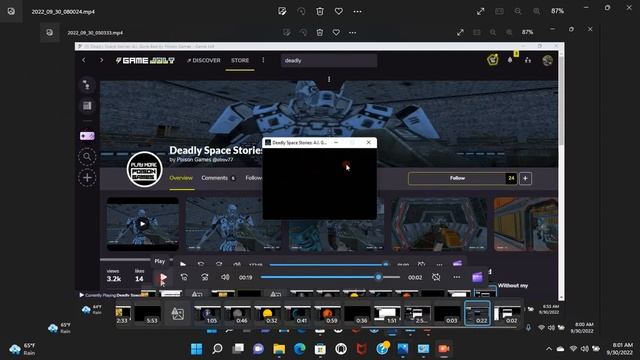Click the video seek slider handle
The width and height of the screenshot is (640, 360).
(x=378, y=278)
